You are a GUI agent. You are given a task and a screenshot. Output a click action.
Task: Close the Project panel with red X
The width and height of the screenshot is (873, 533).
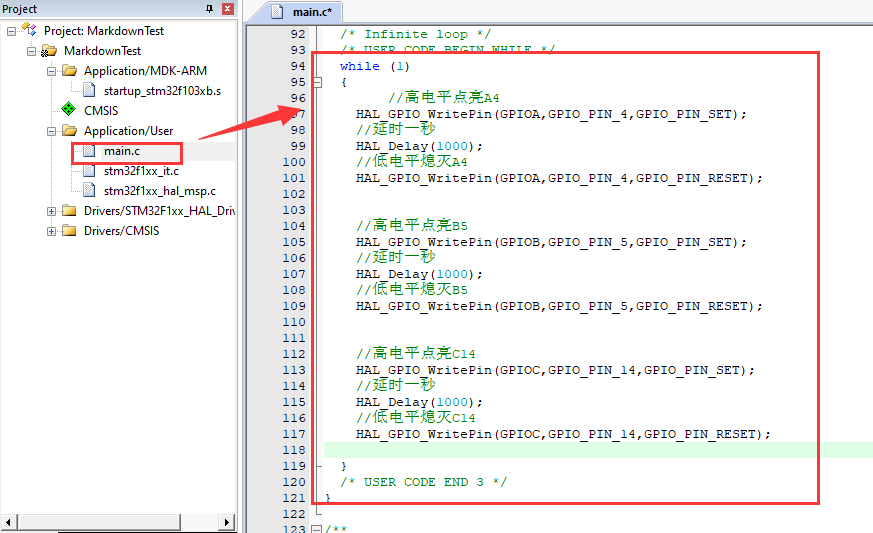point(227,8)
